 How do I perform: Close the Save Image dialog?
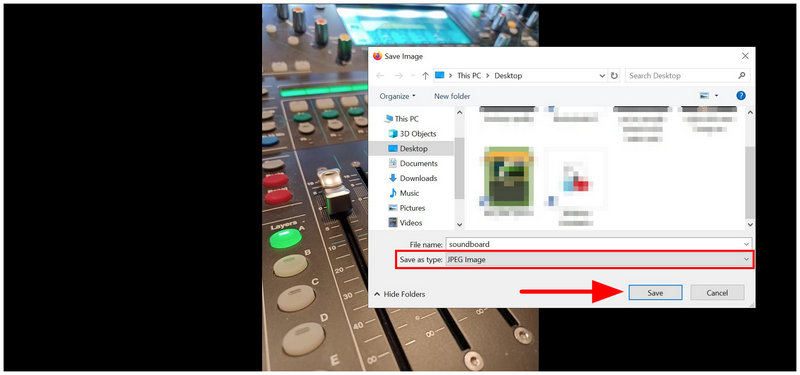tap(745, 56)
